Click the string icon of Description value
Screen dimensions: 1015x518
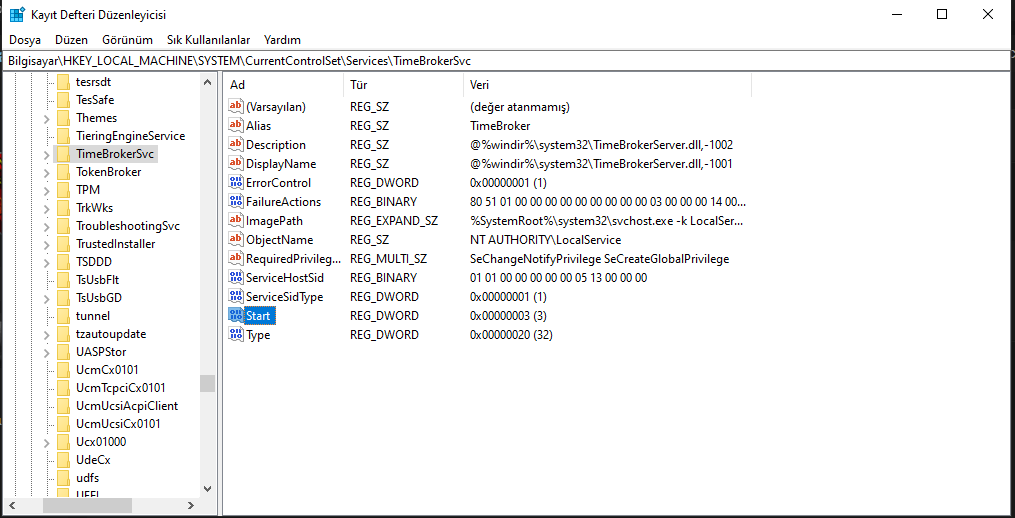236,144
